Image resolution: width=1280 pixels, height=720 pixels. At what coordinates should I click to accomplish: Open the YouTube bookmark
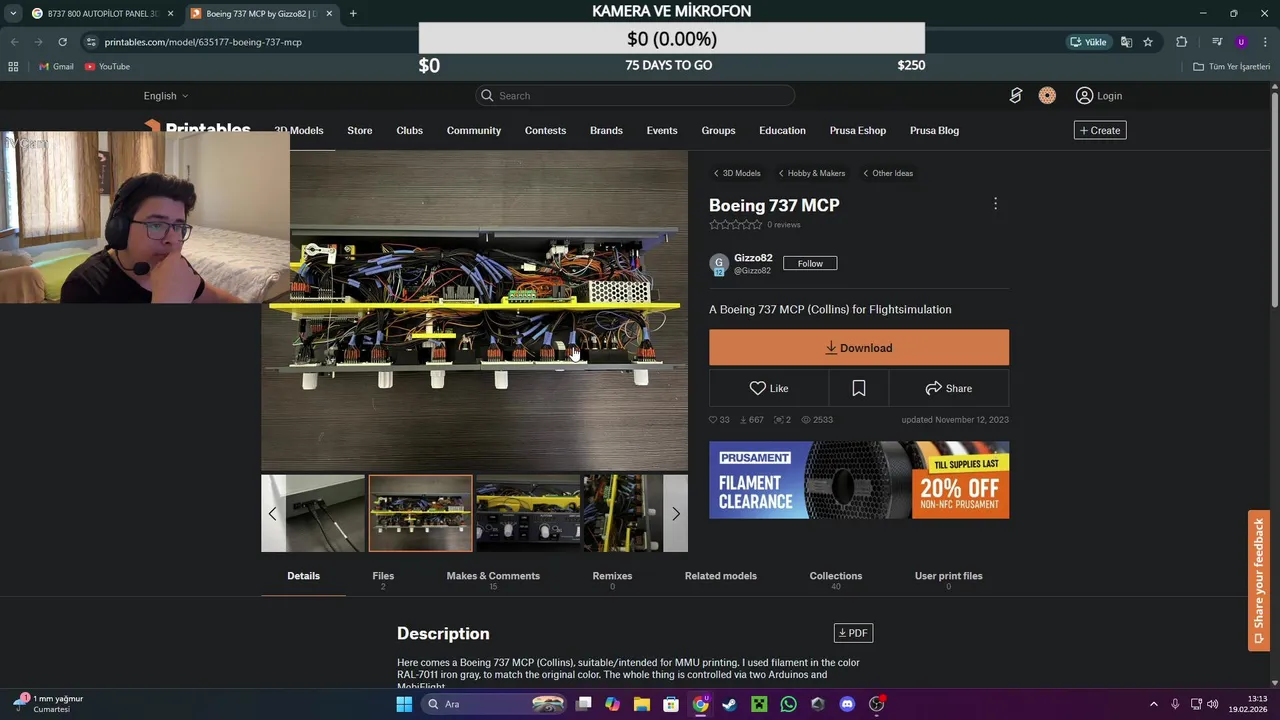pos(108,67)
